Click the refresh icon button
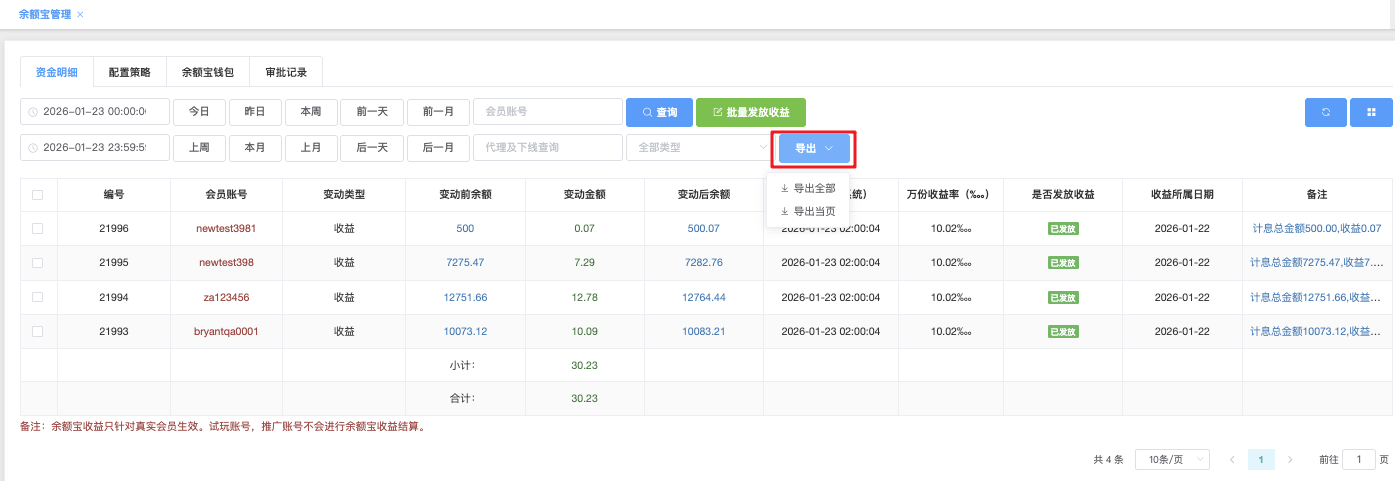The width and height of the screenshot is (1395, 481). (x=1325, y=112)
